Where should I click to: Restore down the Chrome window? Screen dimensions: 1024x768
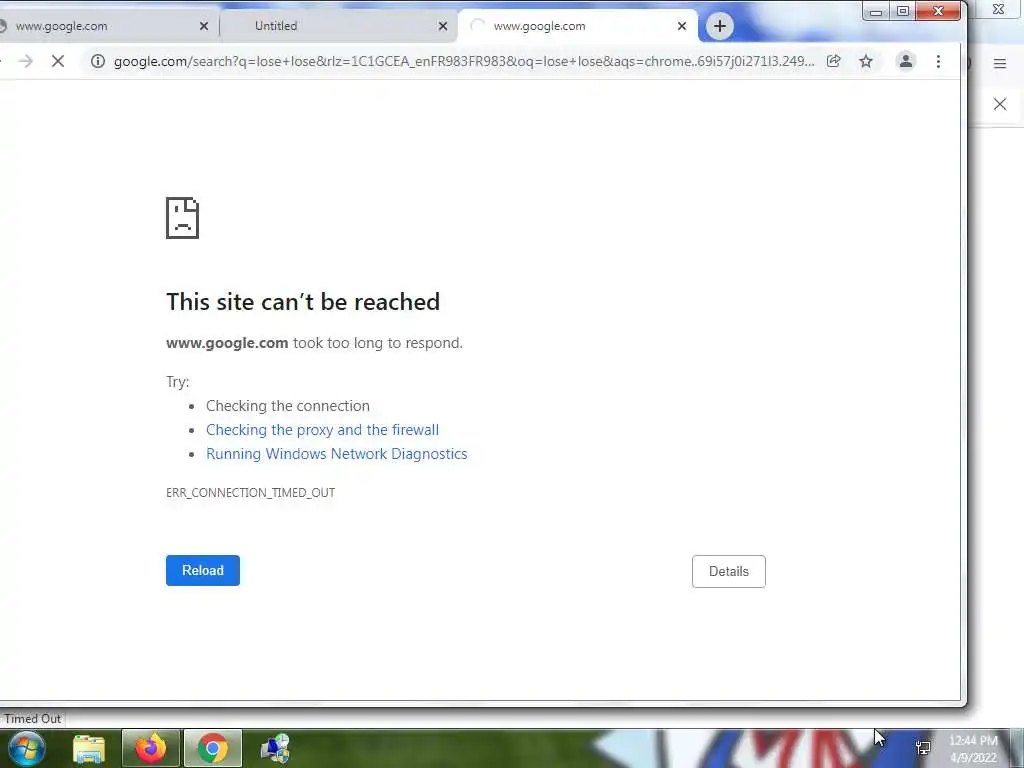click(x=903, y=11)
